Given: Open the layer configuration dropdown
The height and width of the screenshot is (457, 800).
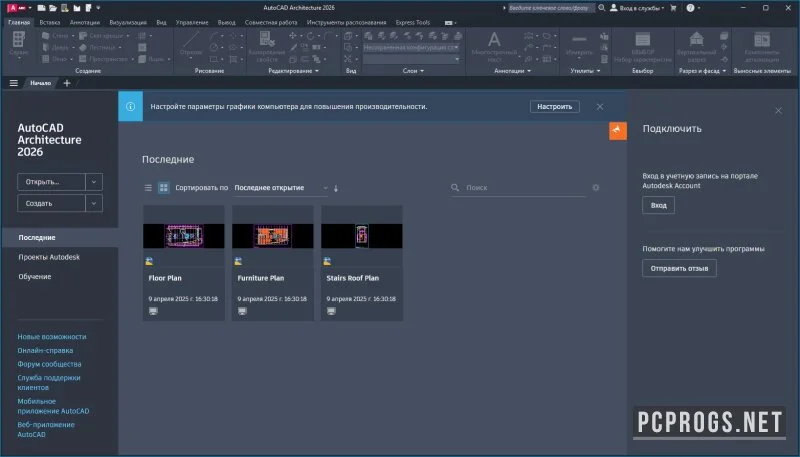Looking at the screenshot, I should coord(411,47).
